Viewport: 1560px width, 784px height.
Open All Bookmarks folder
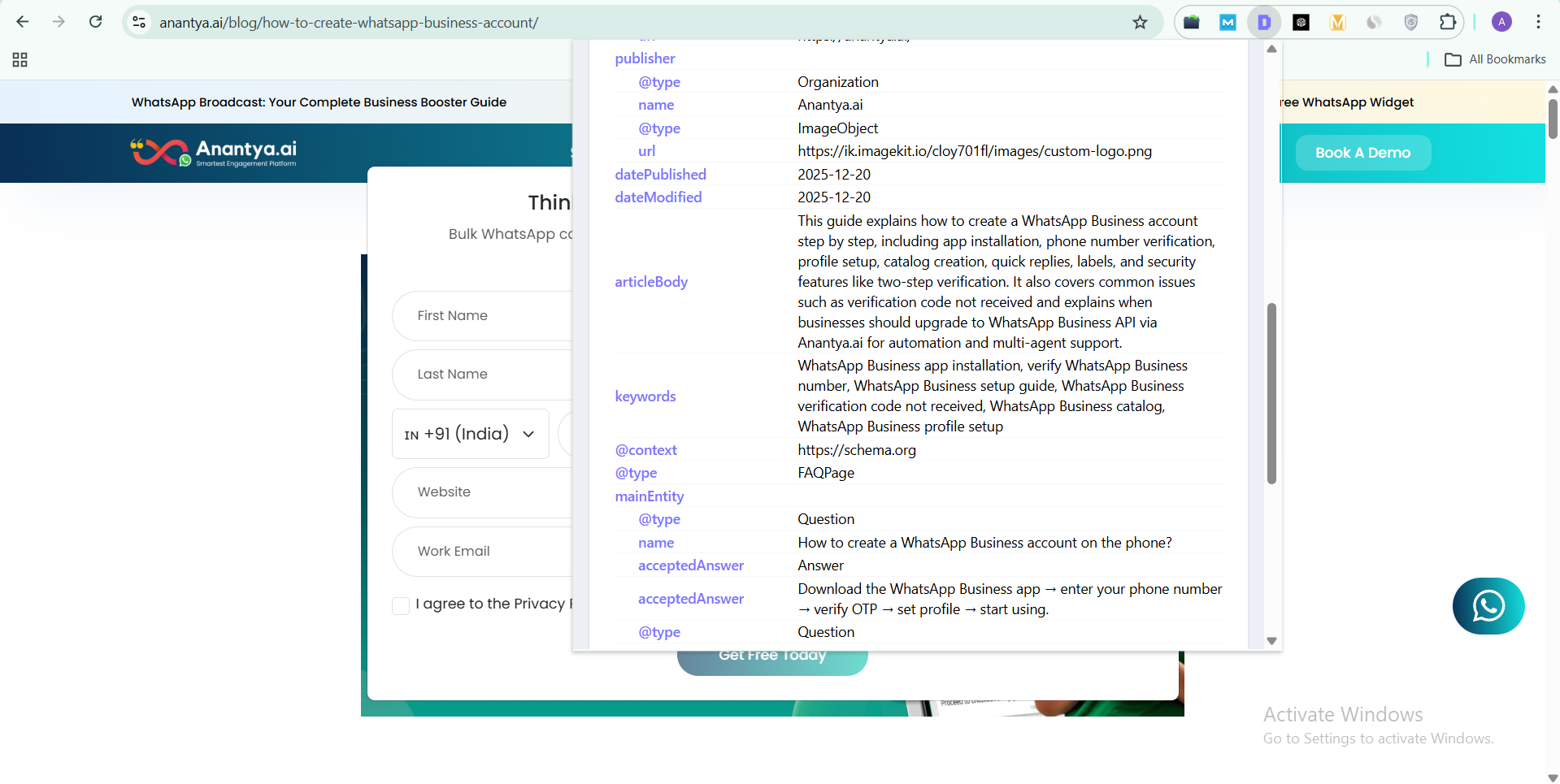click(1495, 59)
